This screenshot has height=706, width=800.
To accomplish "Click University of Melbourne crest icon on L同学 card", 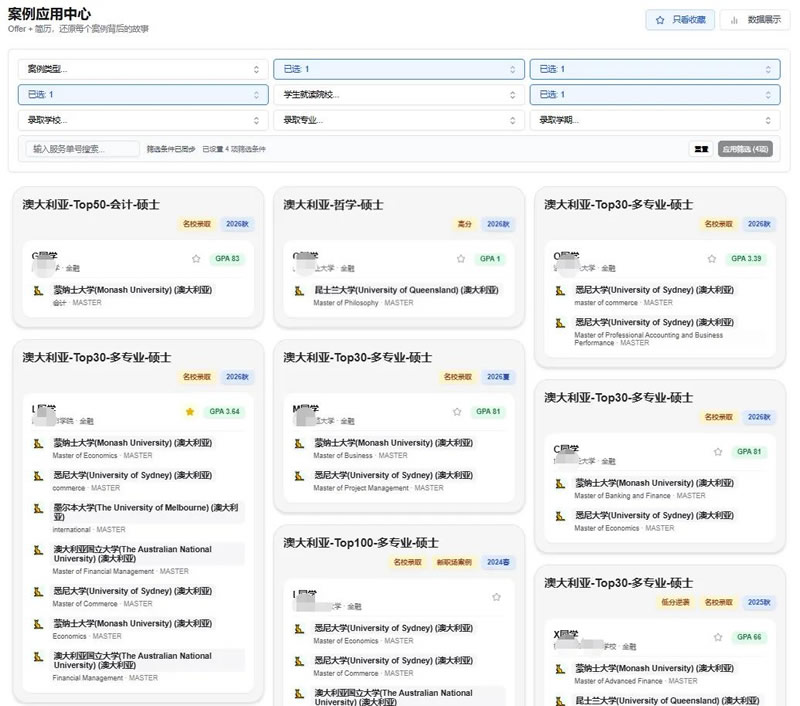I will [38, 508].
